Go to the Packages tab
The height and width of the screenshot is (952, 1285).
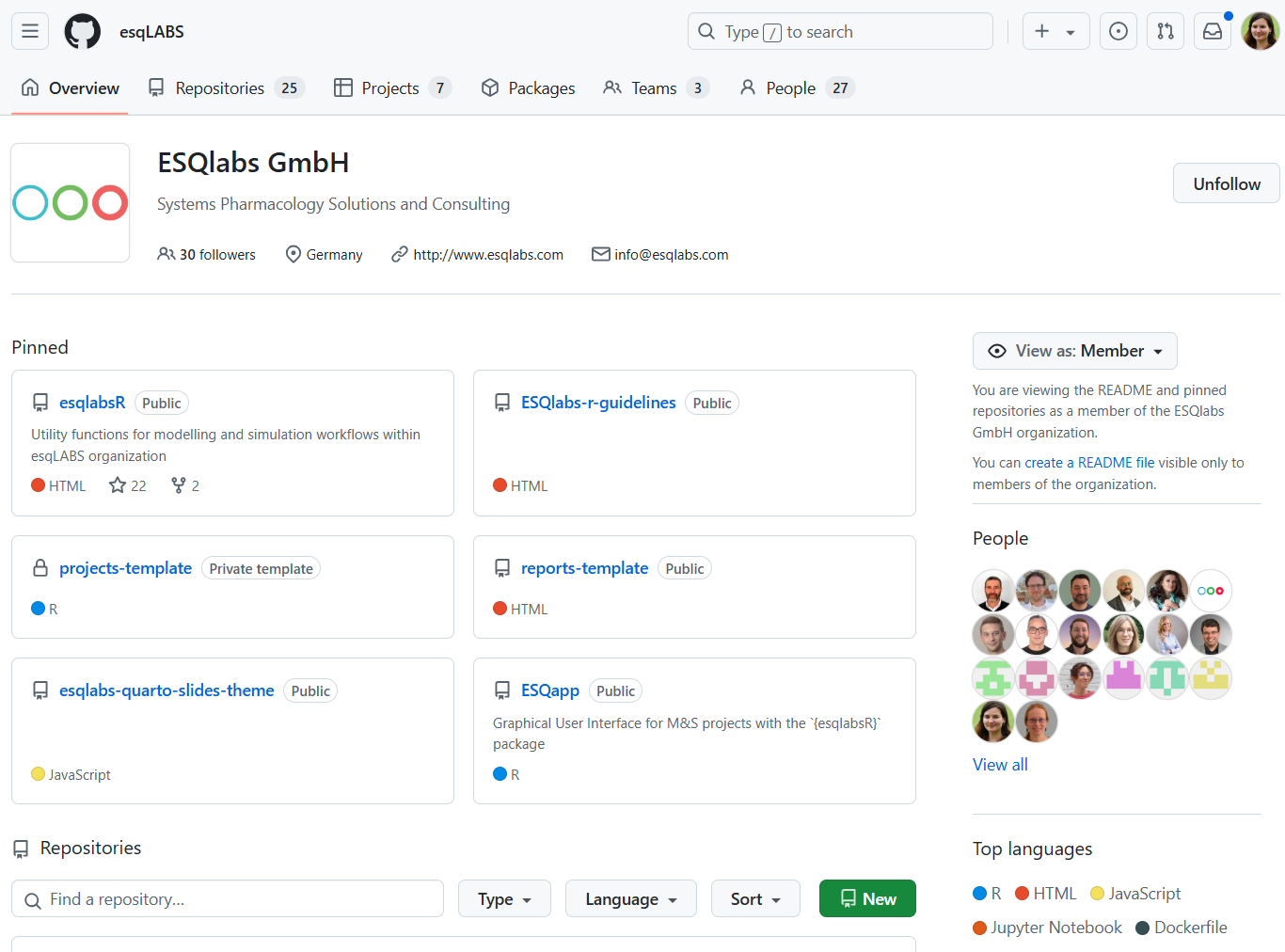click(x=528, y=87)
